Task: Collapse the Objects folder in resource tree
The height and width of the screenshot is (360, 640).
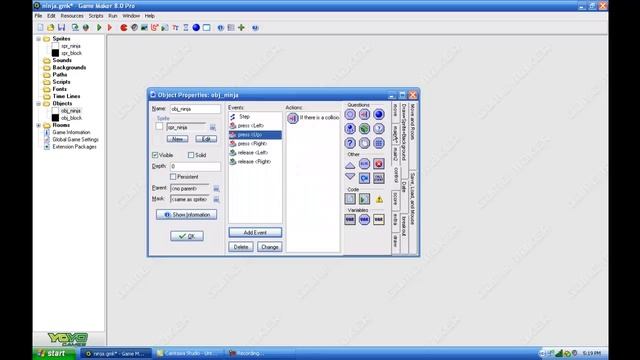Action: [x=39, y=104]
